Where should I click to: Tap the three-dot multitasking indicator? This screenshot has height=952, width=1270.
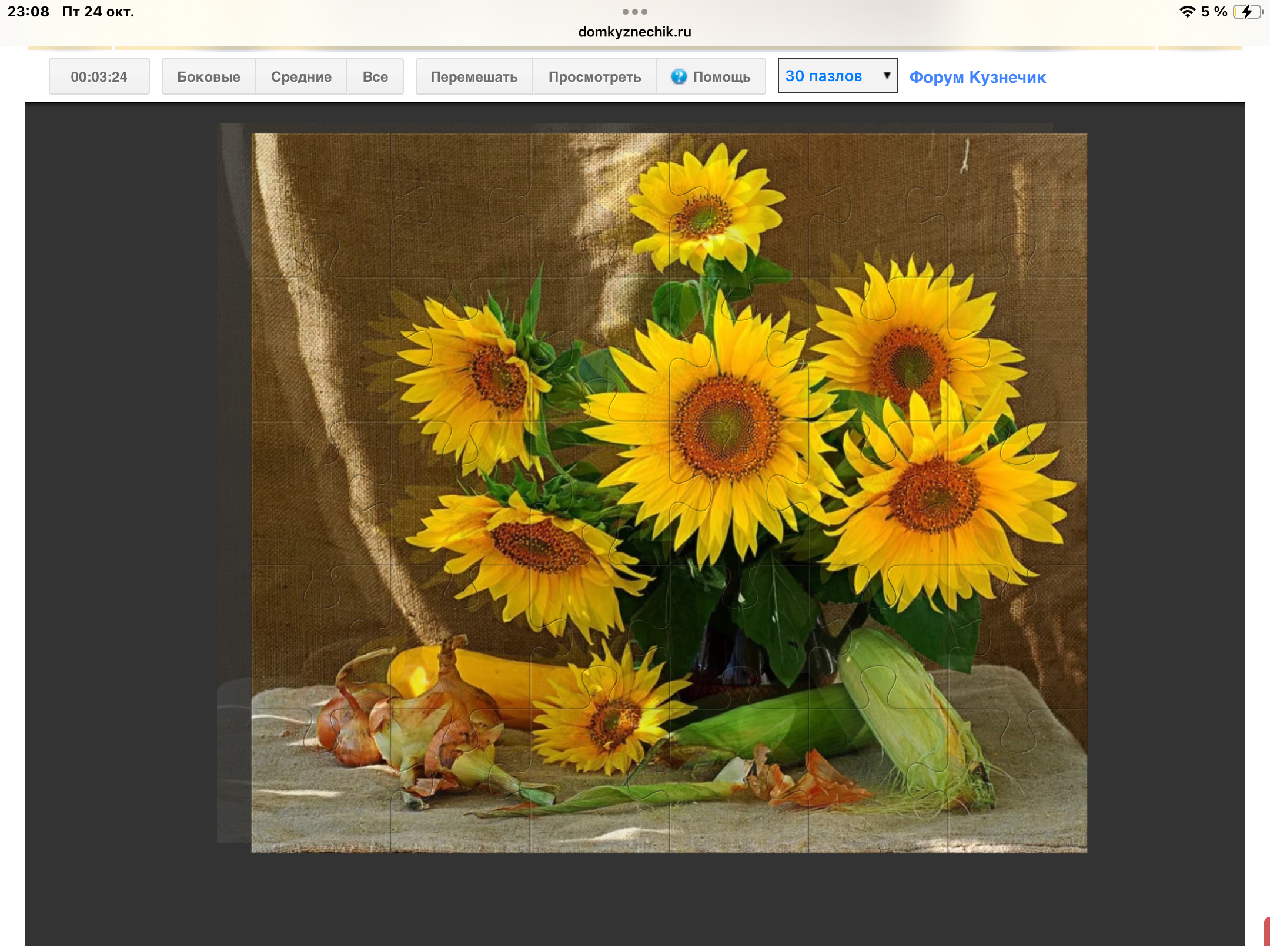(x=634, y=12)
